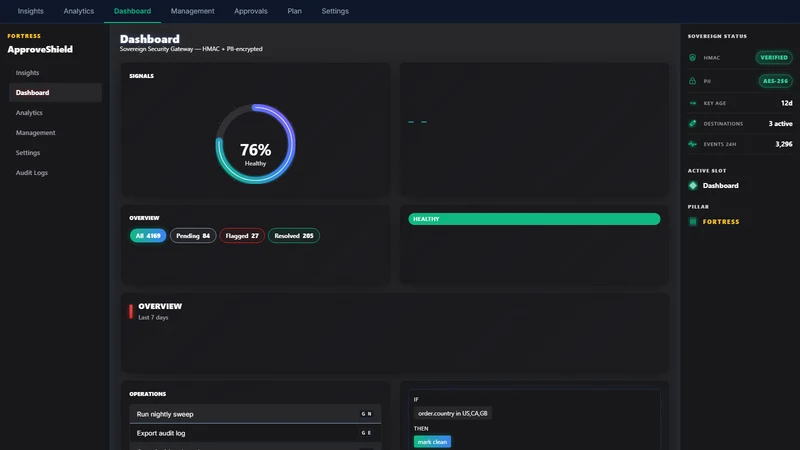Open the Settings top tab
This screenshot has width=800, height=450.
(335, 11)
